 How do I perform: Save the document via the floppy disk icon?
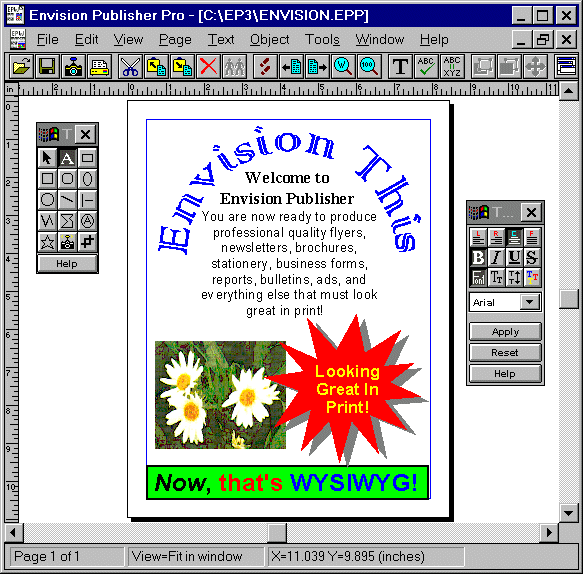click(47, 67)
